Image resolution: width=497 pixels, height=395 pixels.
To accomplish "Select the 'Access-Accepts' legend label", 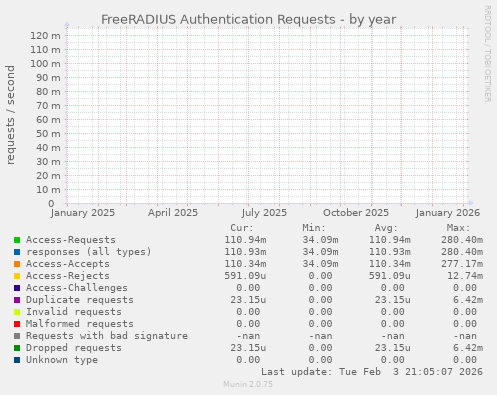I will (68, 264).
